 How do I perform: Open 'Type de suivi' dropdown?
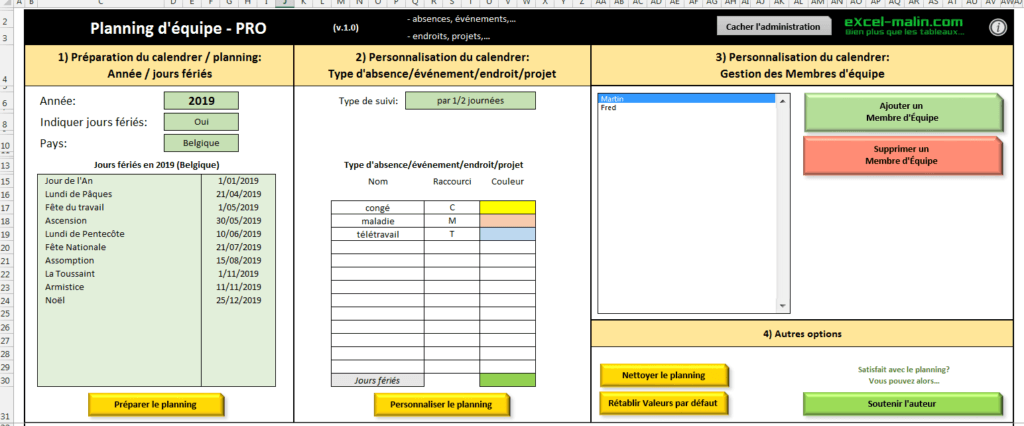coord(470,100)
